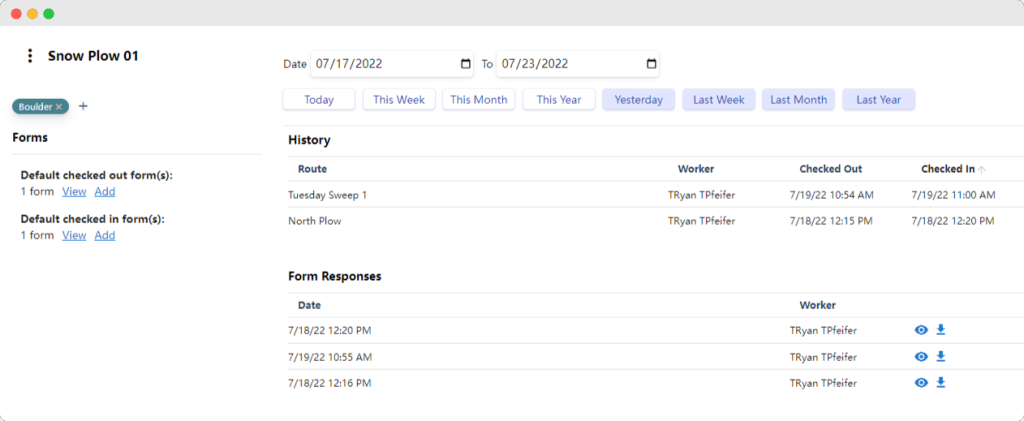1024x421 pixels.
Task: Download the 7/18/22 12:16 PM form response
Action: (941, 382)
